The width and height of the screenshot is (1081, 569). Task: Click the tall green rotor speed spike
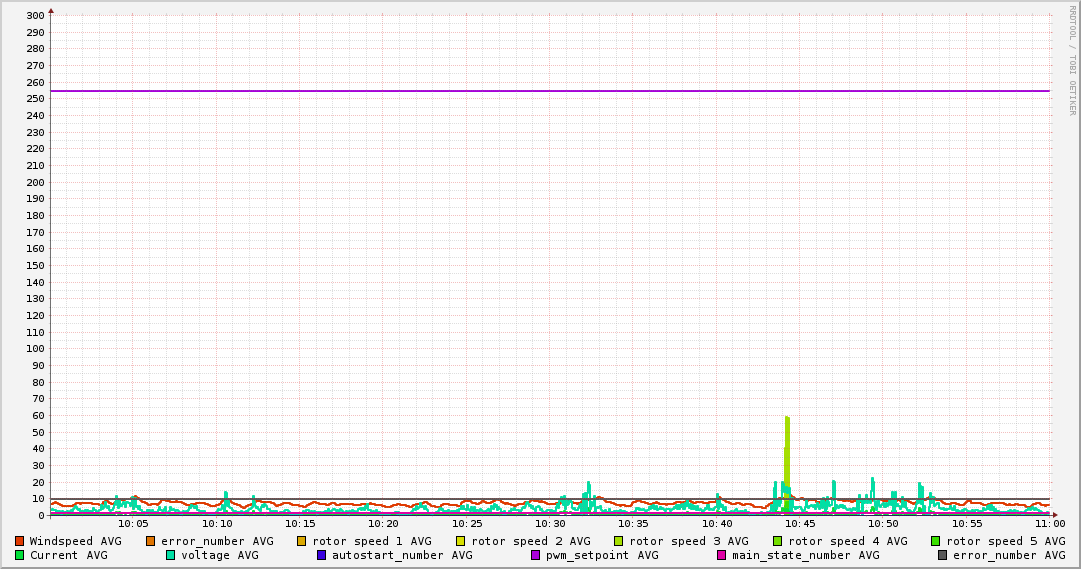(x=788, y=450)
